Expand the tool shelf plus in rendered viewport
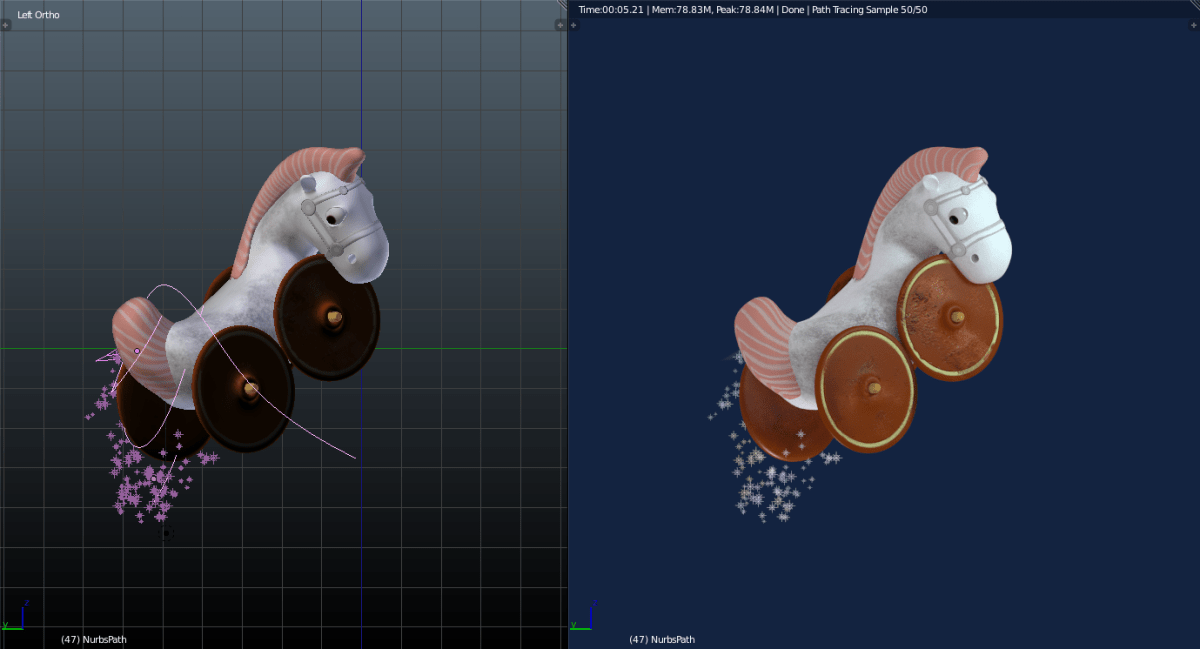This screenshot has height=649, width=1200. click(x=574, y=25)
